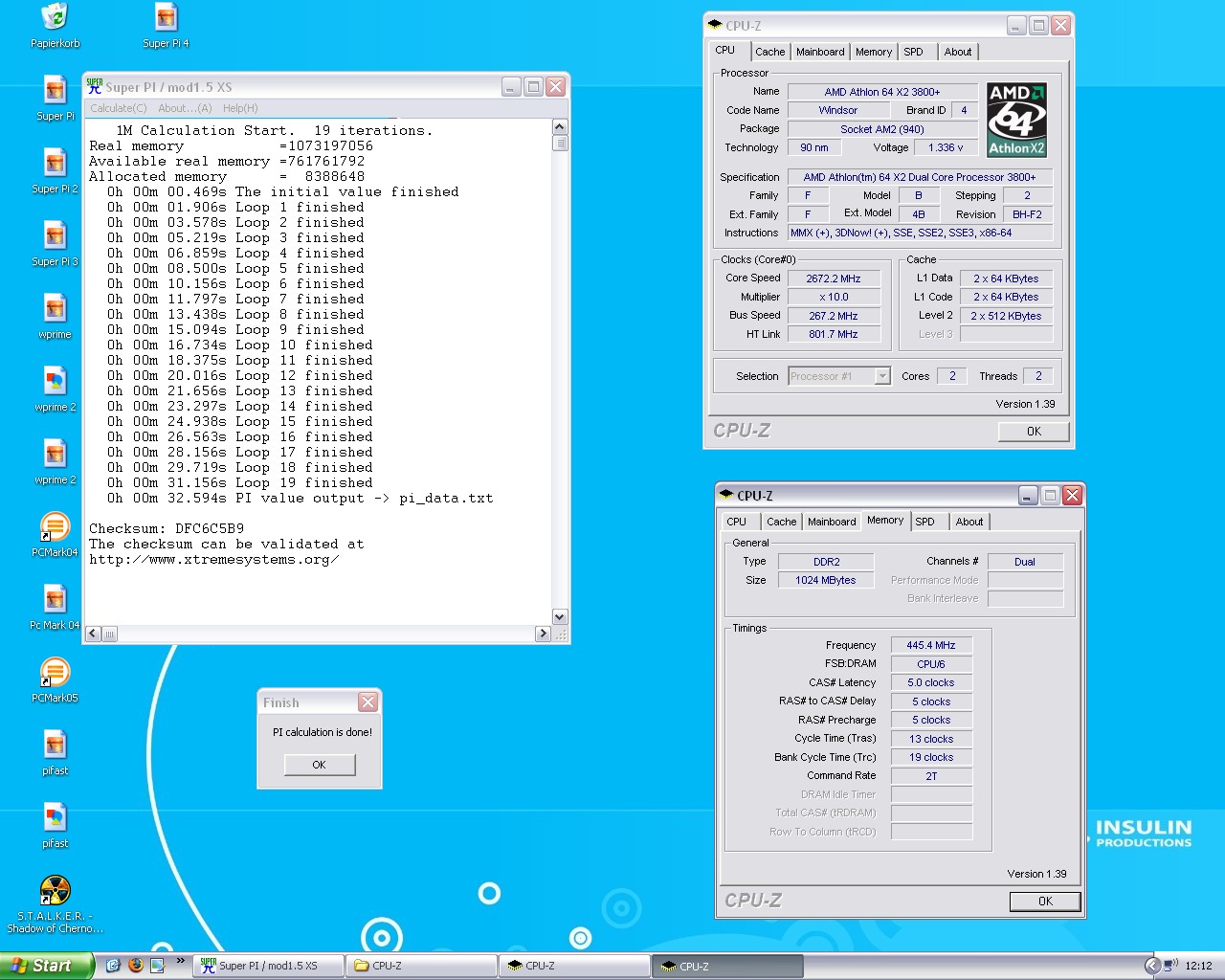Confirm OK in the Finish dialog
The height and width of the screenshot is (980, 1225).
(x=320, y=765)
